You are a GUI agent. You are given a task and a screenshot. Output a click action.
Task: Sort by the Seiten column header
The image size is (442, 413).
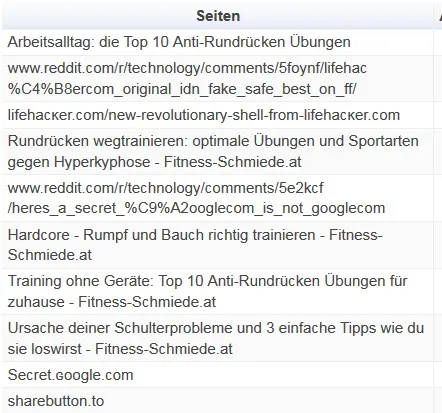[218, 16]
